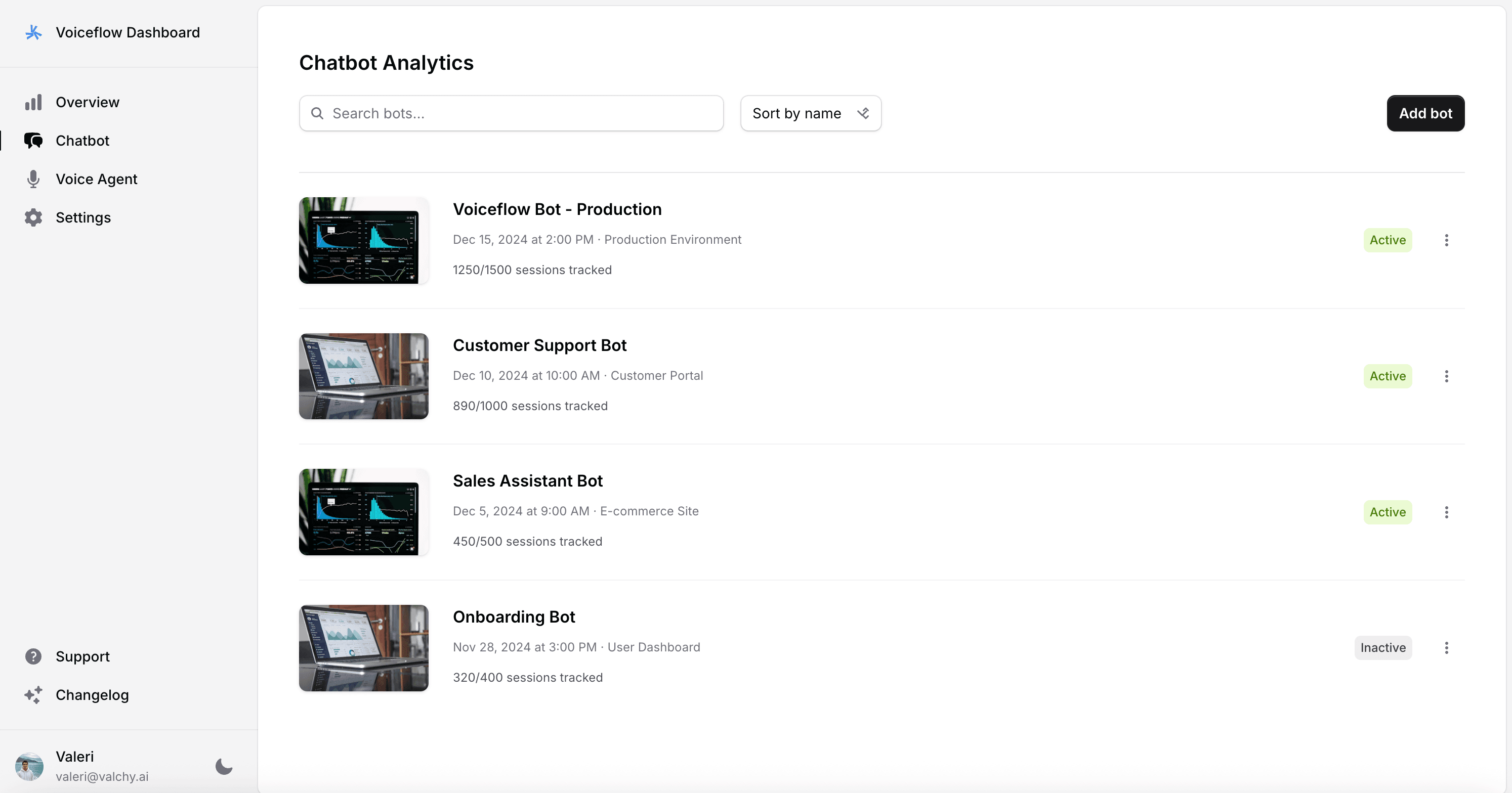Screen dimensions: 1512x793
Task: Click the Settings gear icon
Action: (x=33, y=217)
